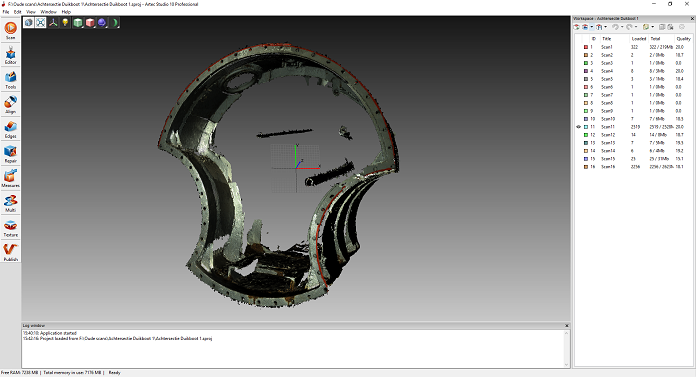Image resolution: width=696 pixels, height=377 pixels.
Task: Open the File menu
Action: pos(6,12)
